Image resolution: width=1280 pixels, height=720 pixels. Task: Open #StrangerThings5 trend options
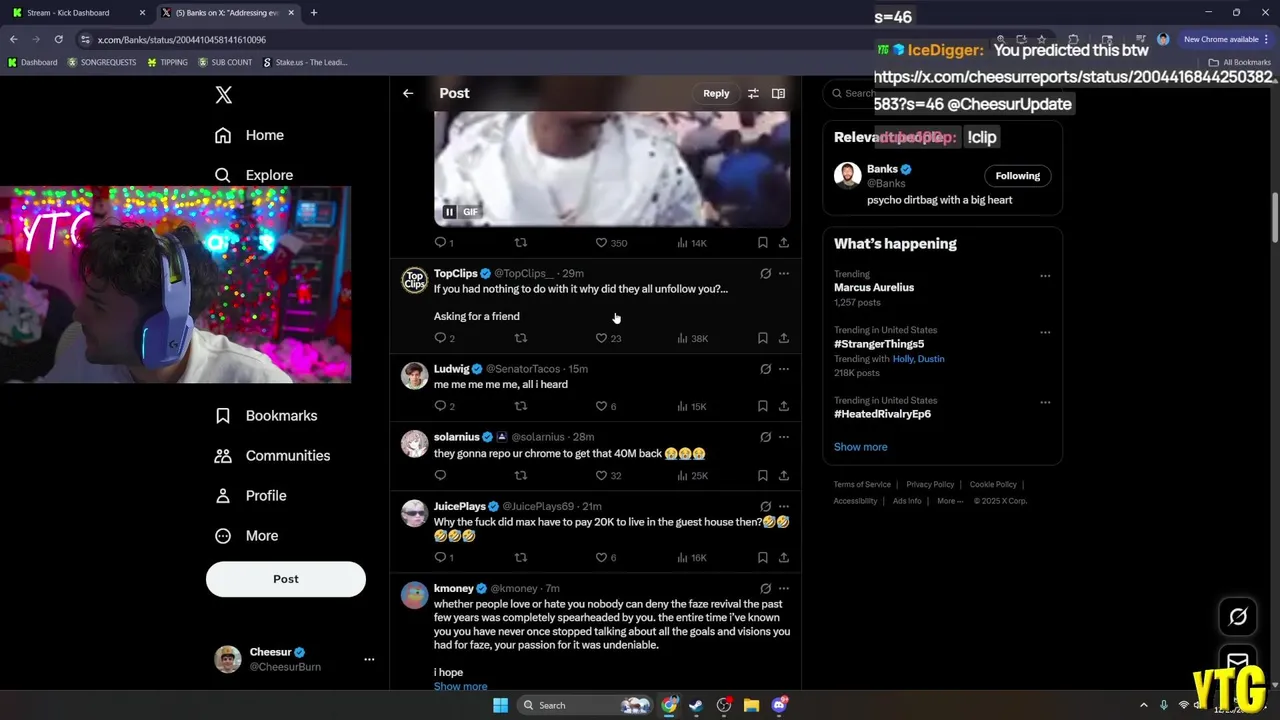(x=1045, y=332)
